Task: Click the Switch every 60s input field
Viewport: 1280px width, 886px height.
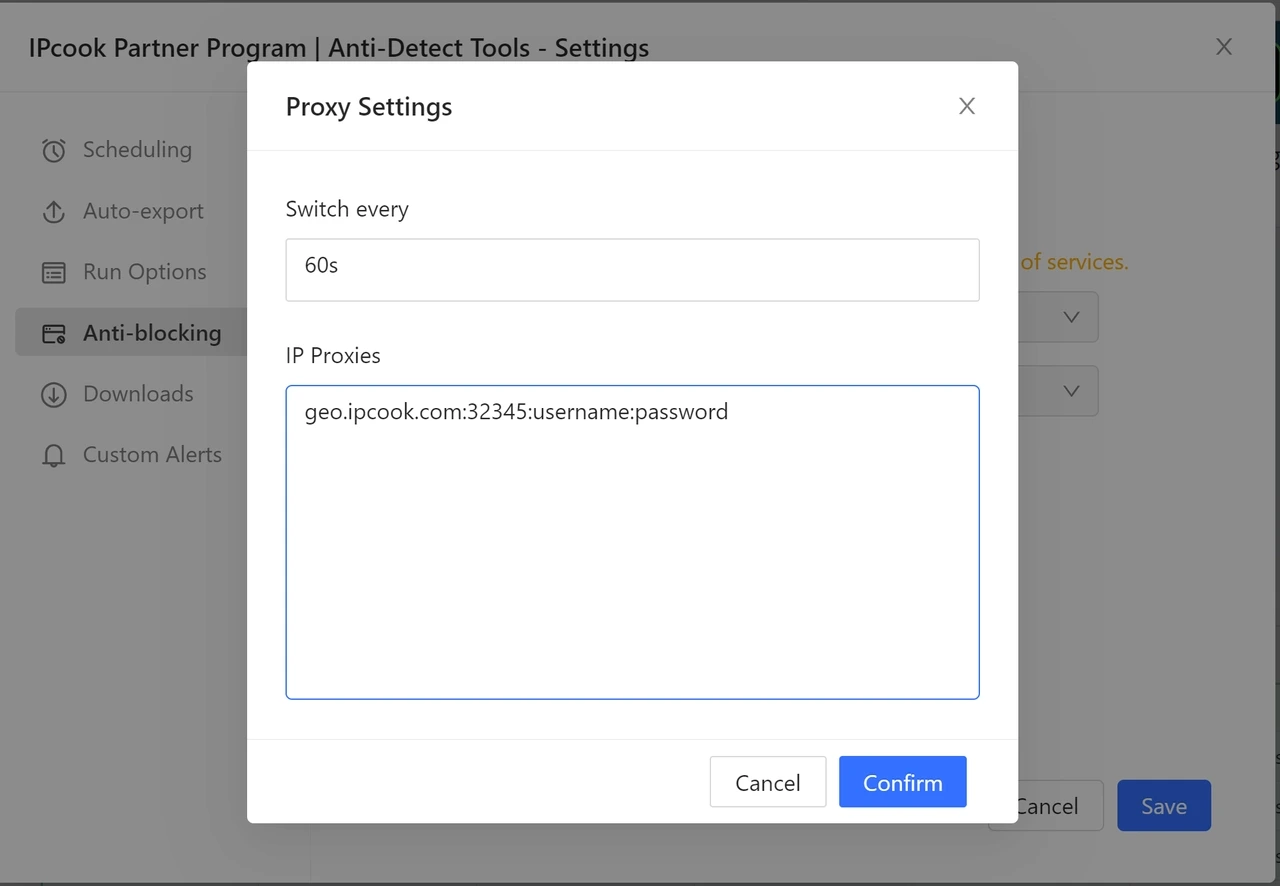Action: point(632,269)
